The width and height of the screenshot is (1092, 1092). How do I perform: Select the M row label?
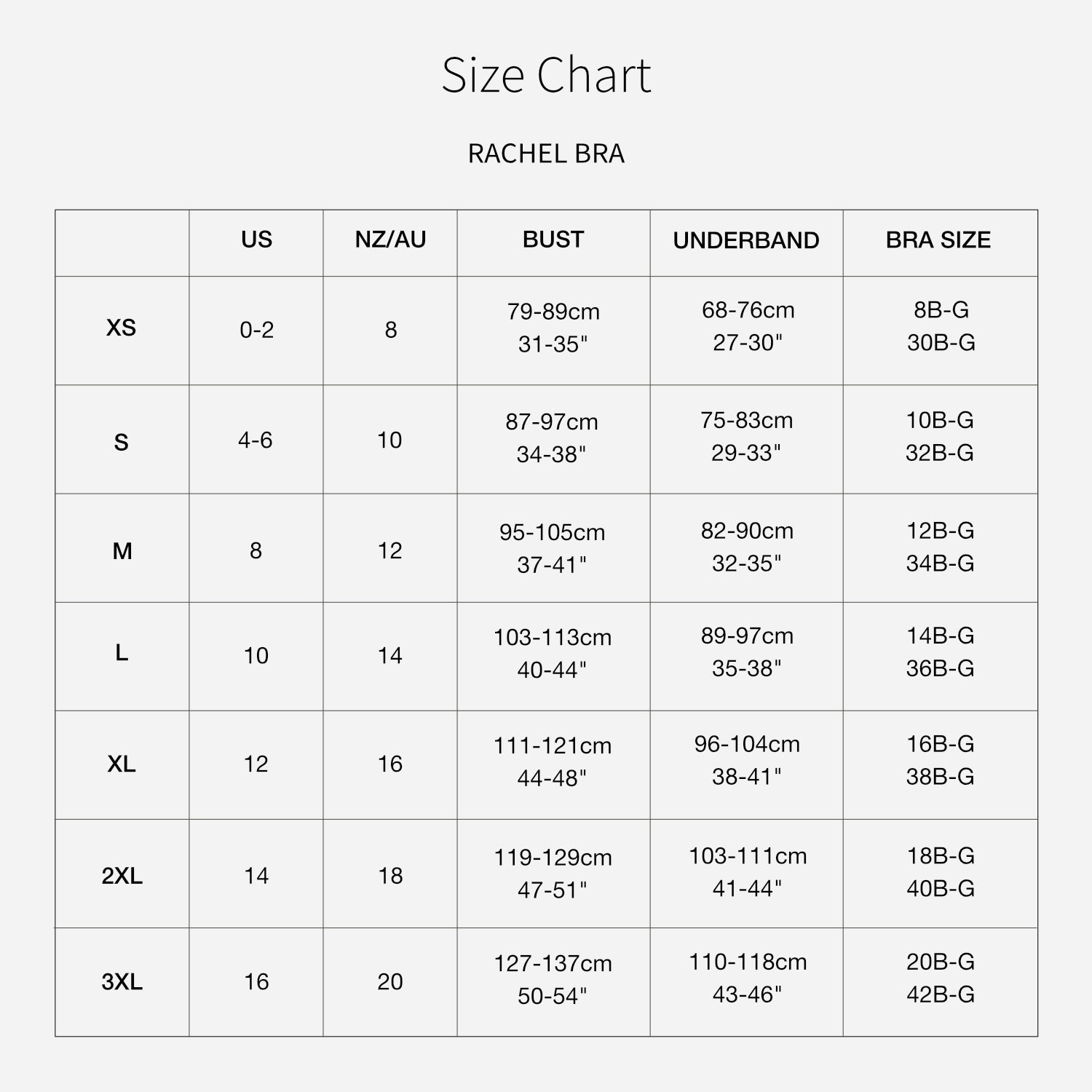tap(122, 551)
